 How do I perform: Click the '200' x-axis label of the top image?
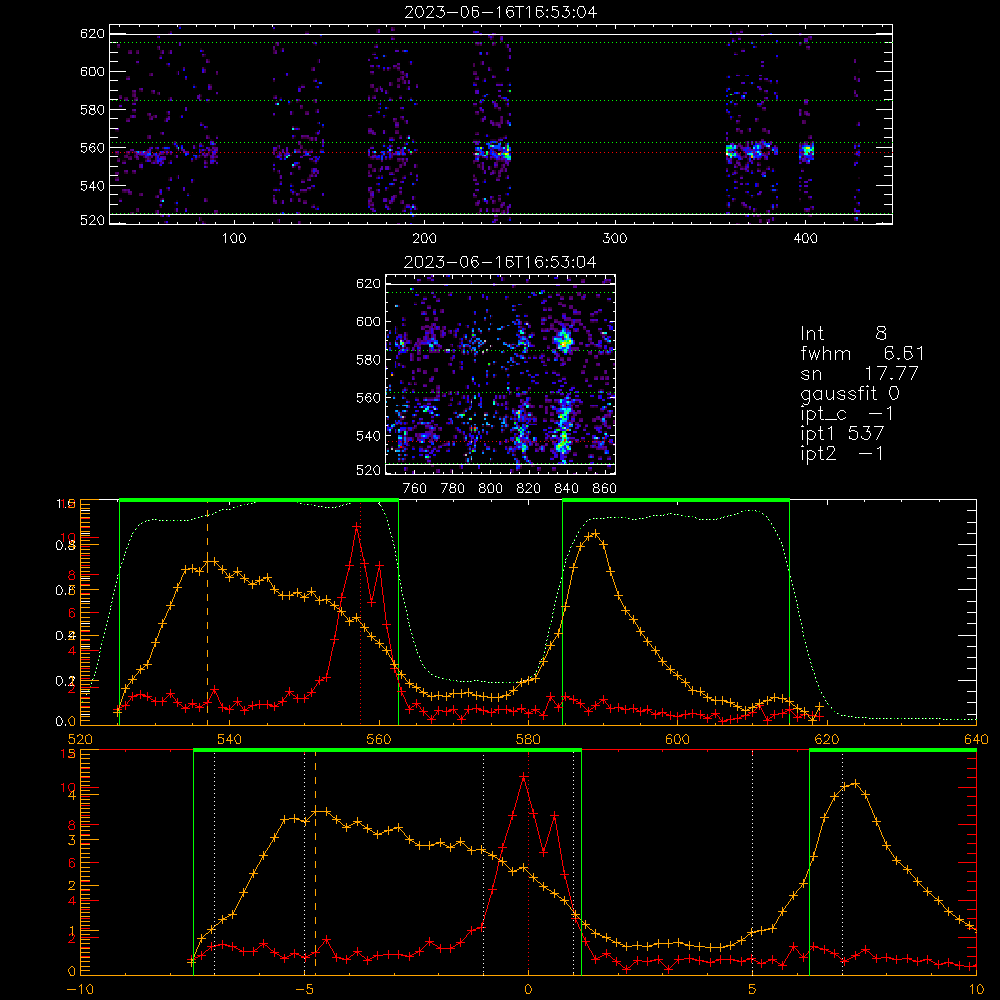[x=424, y=239]
